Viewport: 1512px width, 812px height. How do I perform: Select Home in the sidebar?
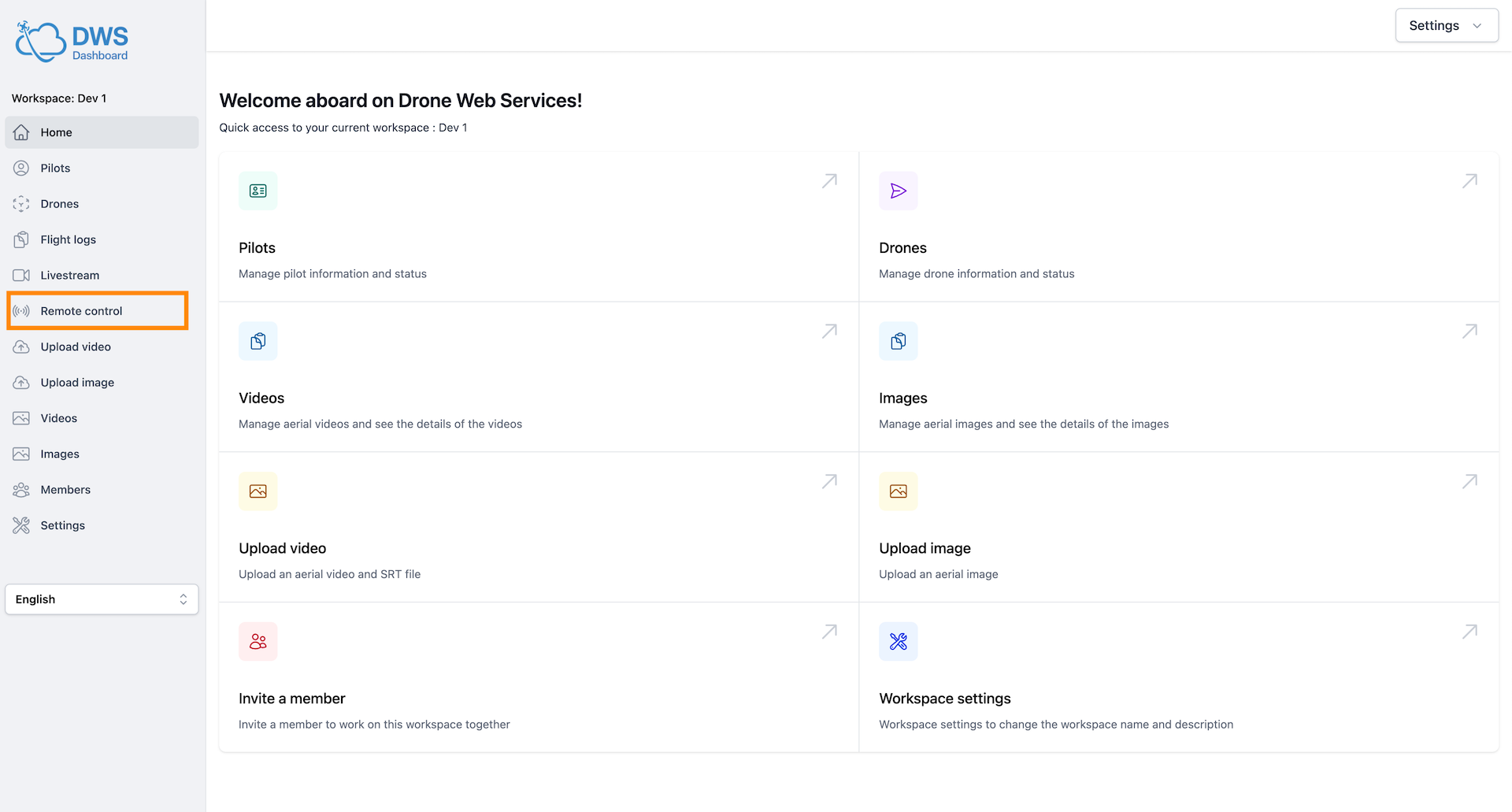pyautogui.click(x=56, y=132)
